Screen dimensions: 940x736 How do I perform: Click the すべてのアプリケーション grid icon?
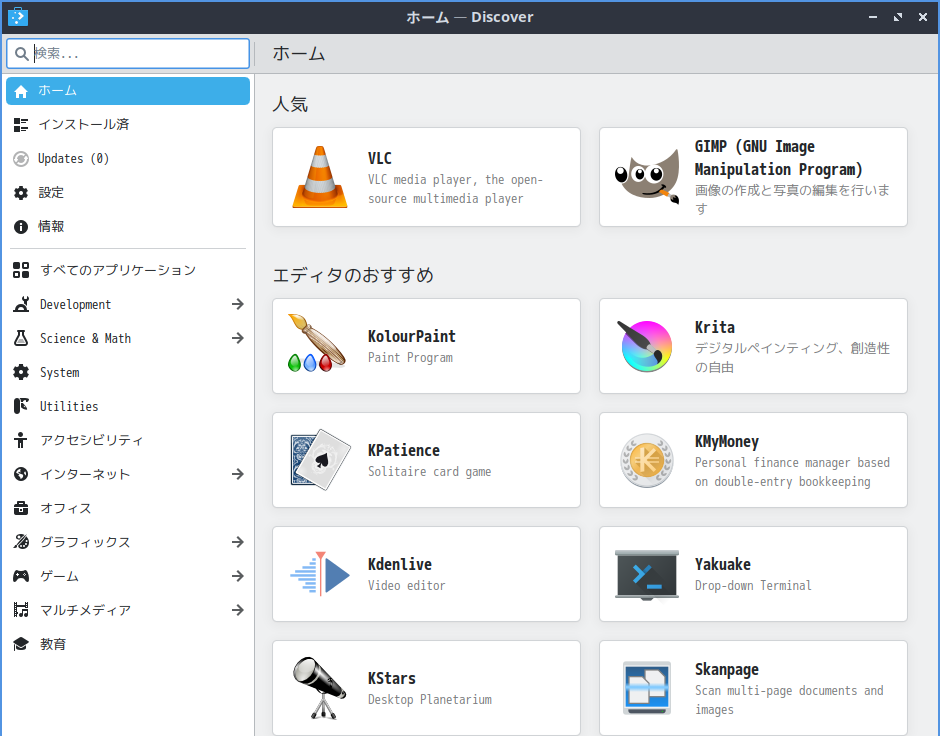coord(21,270)
